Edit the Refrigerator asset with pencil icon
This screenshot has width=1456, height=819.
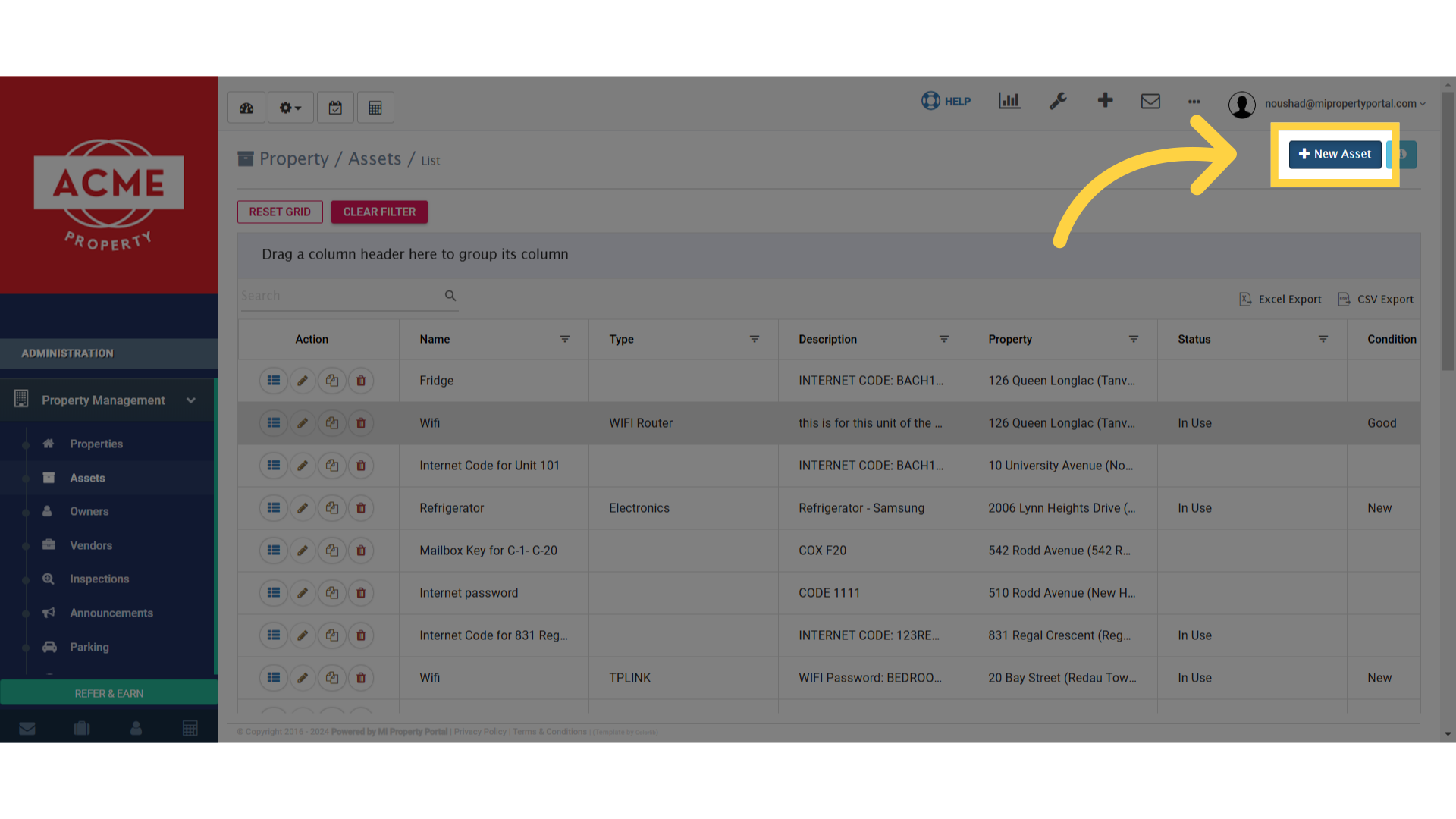303,507
